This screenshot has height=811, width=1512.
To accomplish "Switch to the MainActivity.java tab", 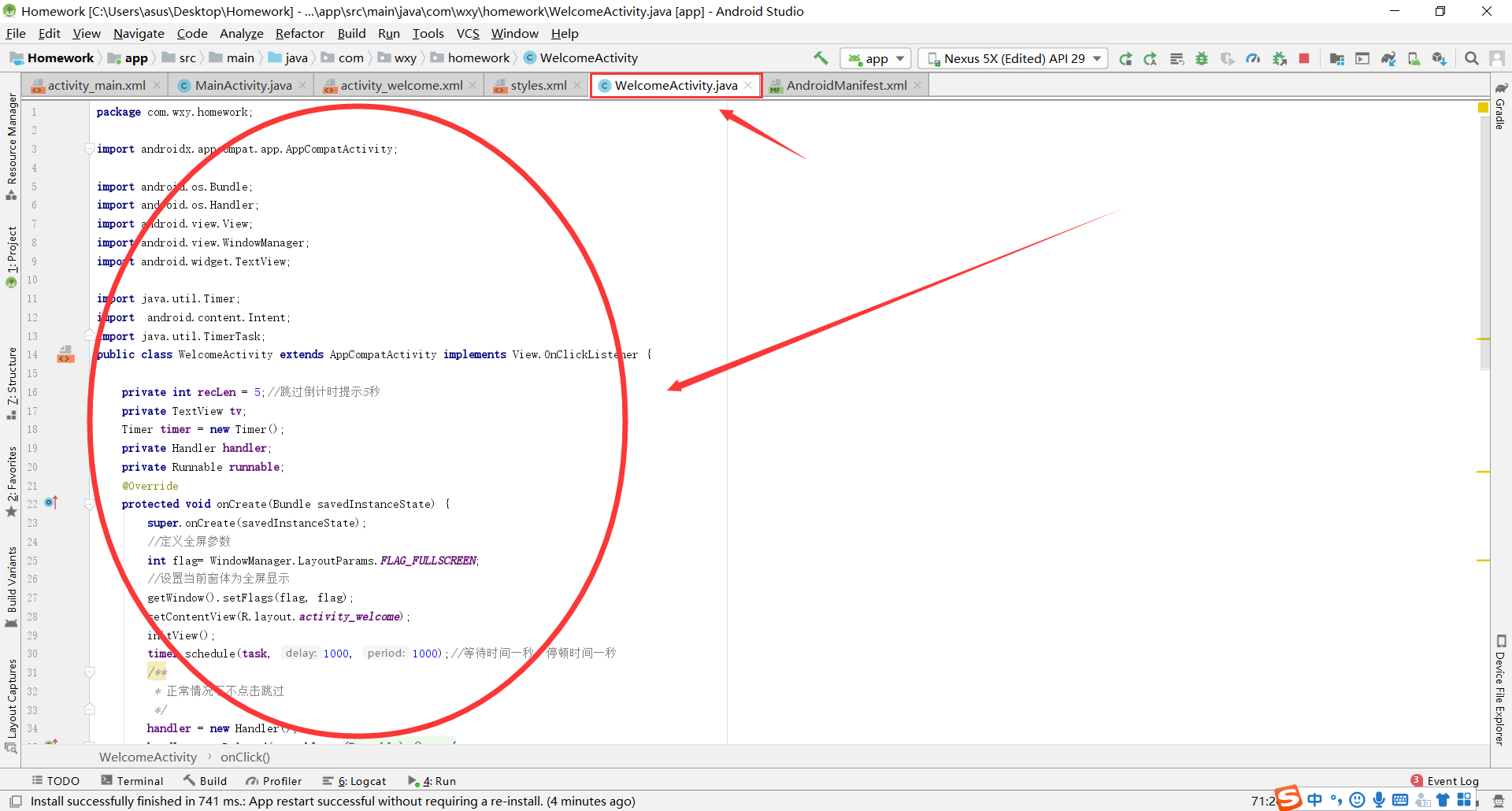I will (243, 85).
